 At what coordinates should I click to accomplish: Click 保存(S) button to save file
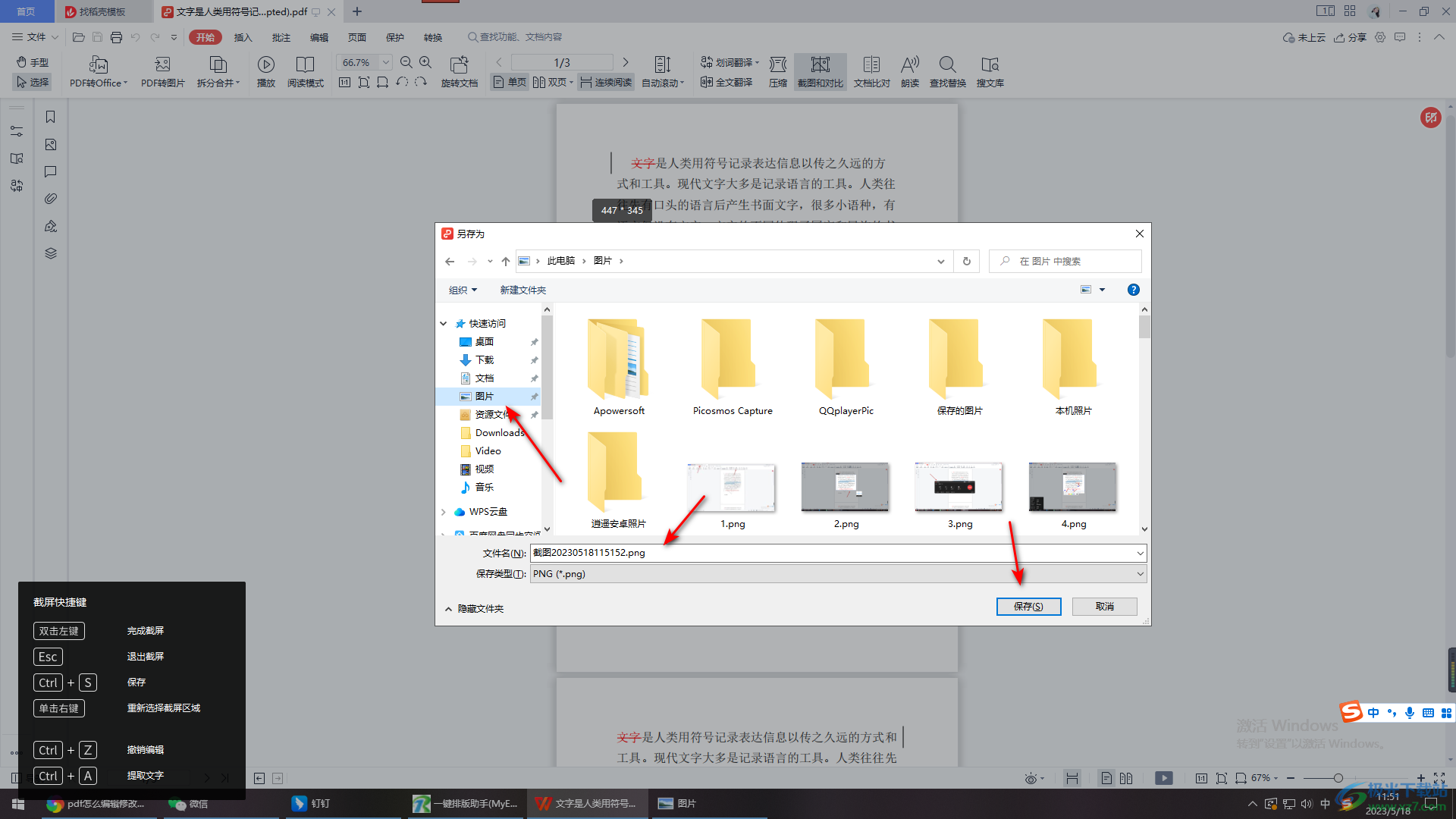point(1028,606)
